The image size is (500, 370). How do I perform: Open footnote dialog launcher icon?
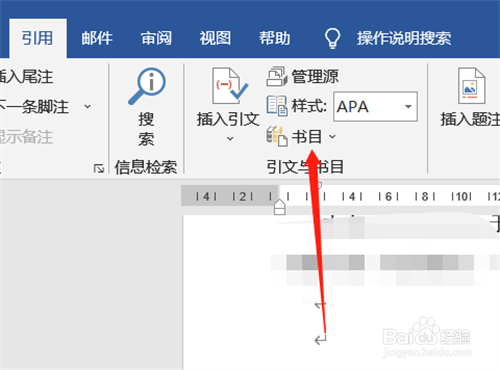(x=99, y=168)
